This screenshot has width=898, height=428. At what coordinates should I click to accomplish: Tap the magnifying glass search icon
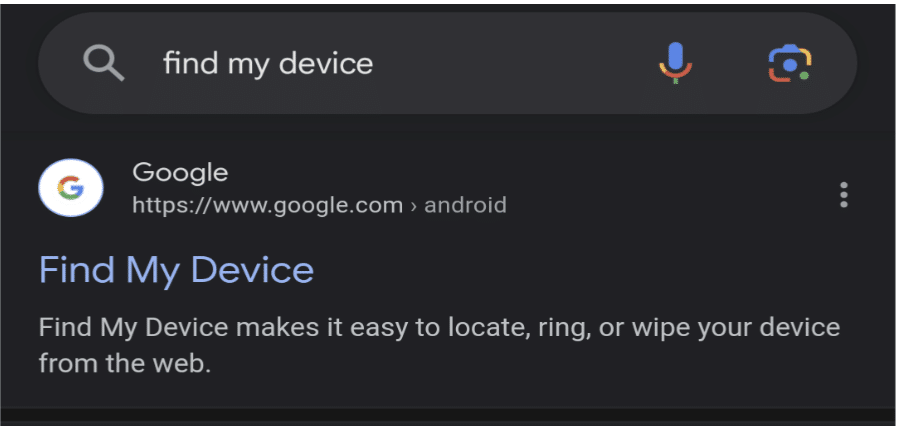point(104,64)
